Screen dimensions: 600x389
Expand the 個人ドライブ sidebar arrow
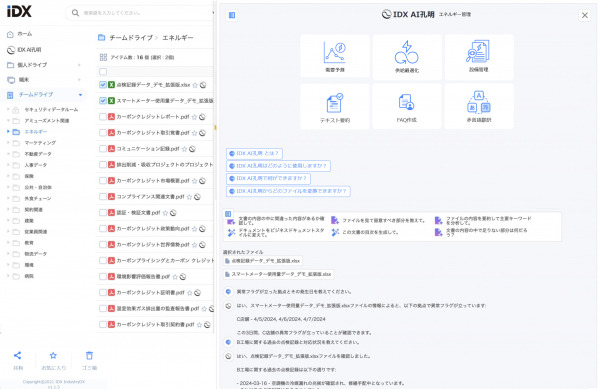(79, 65)
